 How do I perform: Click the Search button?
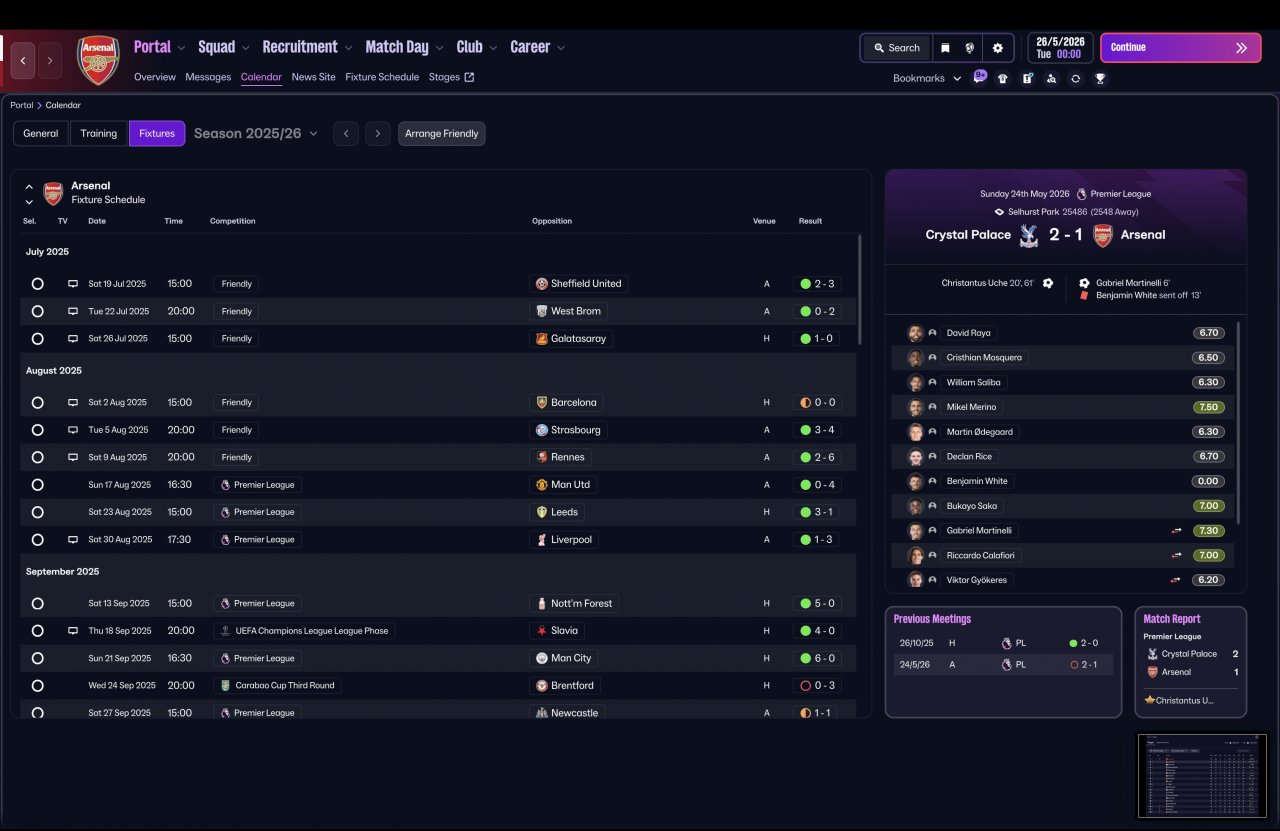click(x=896, y=48)
